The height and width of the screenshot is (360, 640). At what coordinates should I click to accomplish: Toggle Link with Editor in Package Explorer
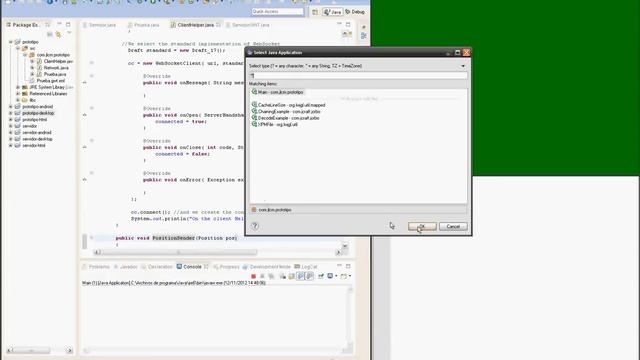[x=58, y=35]
